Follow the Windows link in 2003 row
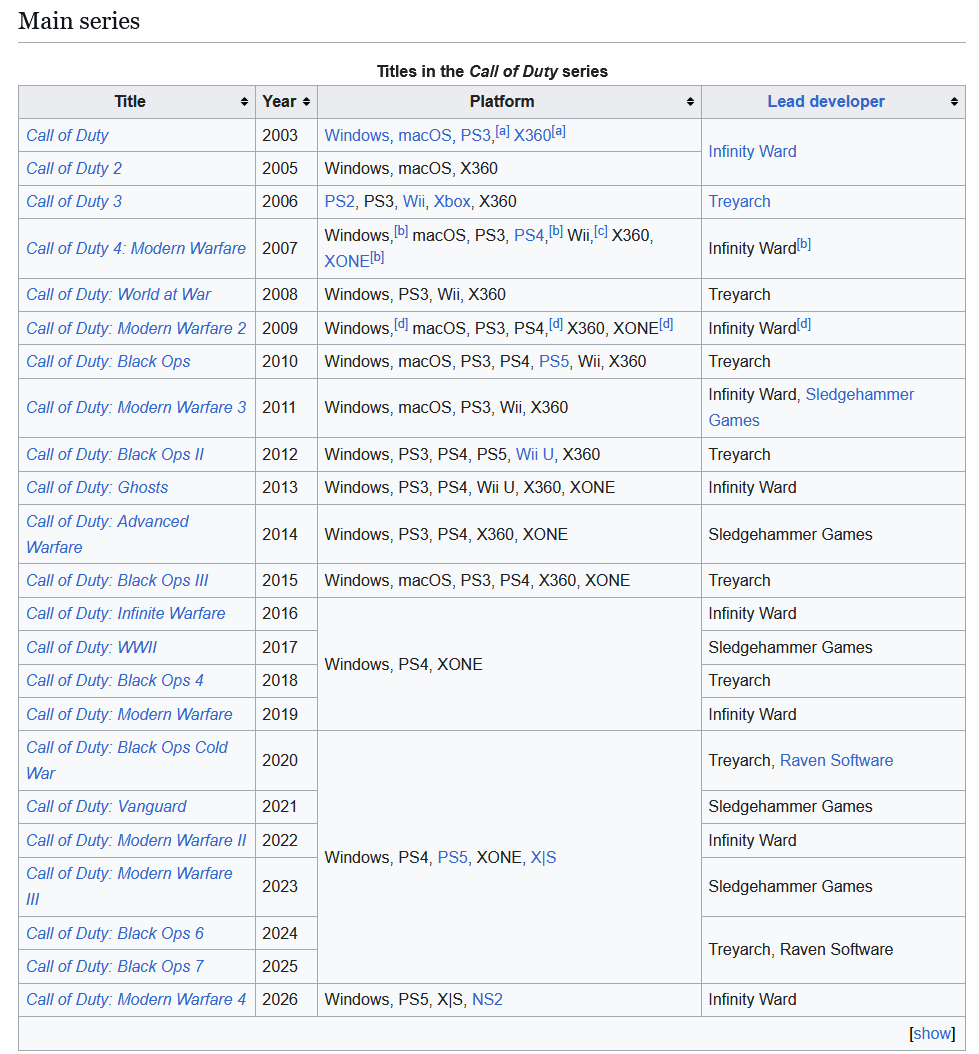Screen dimensions: 979x1054 [356, 135]
